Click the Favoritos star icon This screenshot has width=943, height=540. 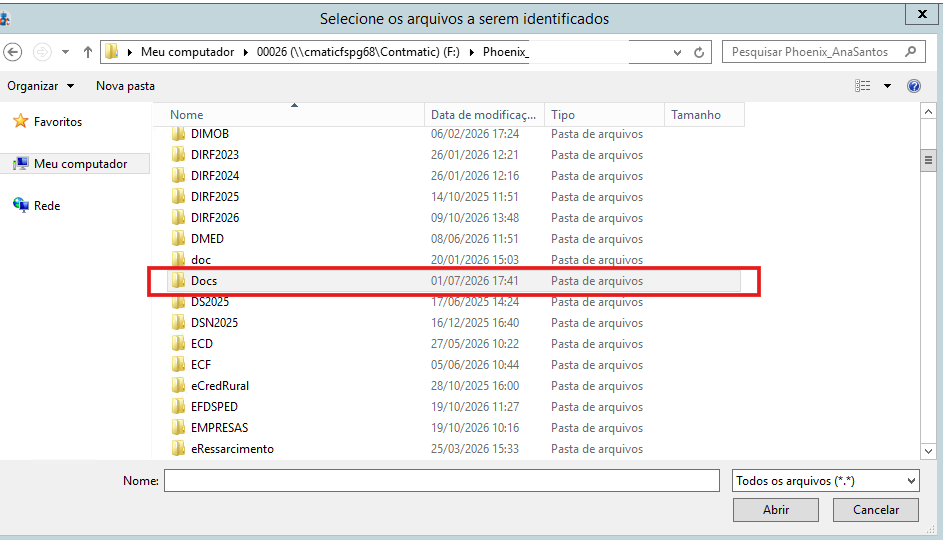pyautogui.click(x=20, y=121)
